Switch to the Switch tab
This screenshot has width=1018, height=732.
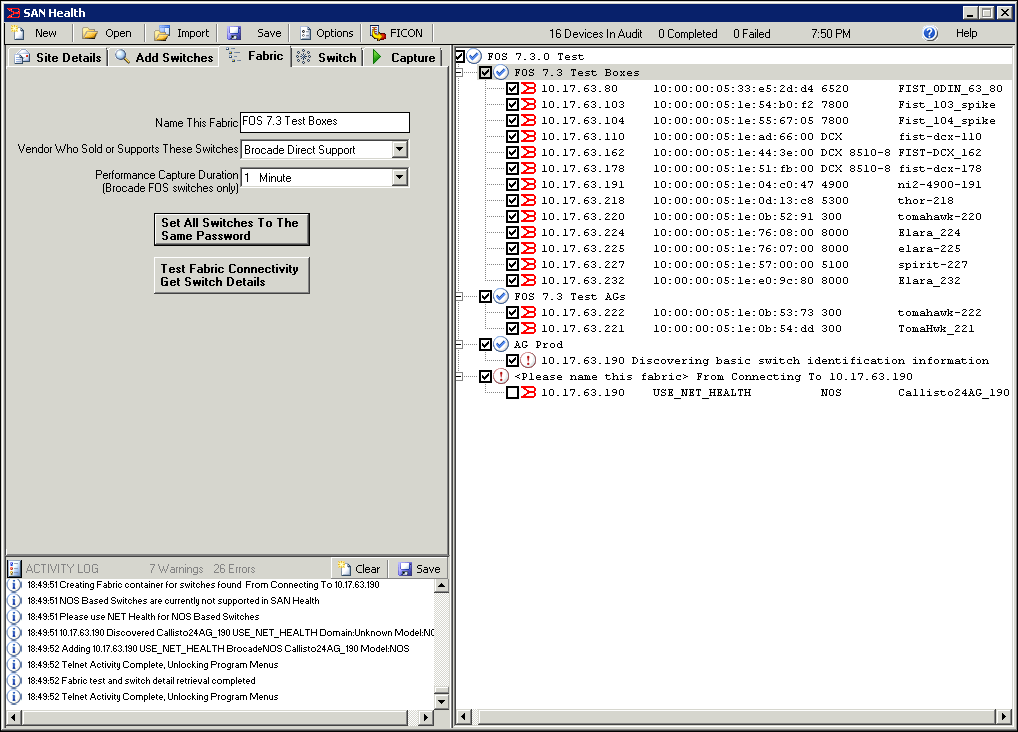click(x=327, y=57)
